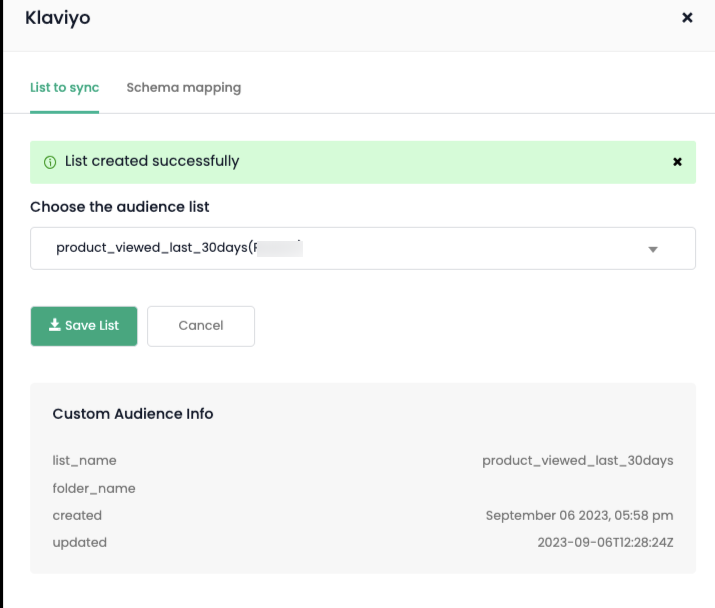Click the Save List button
The width and height of the screenshot is (715, 608).
pos(84,326)
